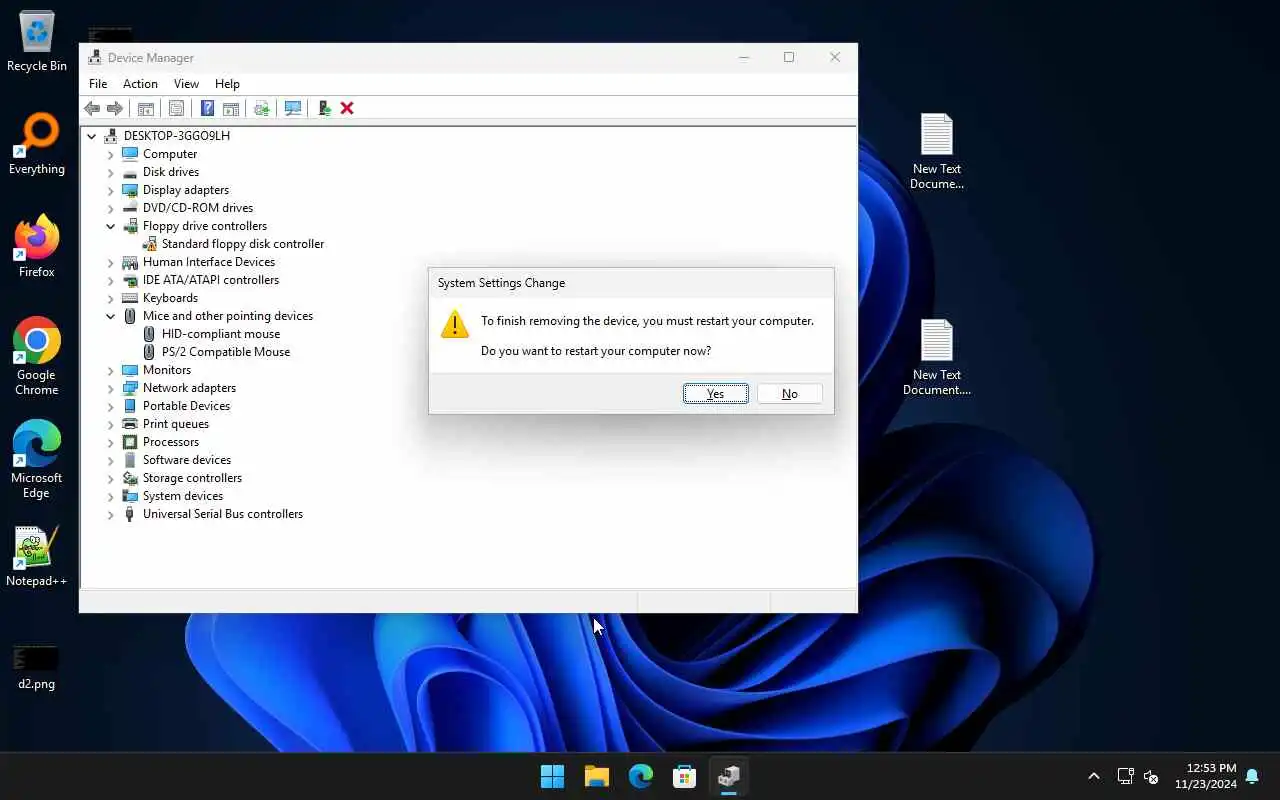The width and height of the screenshot is (1280, 800).
Task: Open the Recycle Bin desktop icon
Action: (37, 42)
